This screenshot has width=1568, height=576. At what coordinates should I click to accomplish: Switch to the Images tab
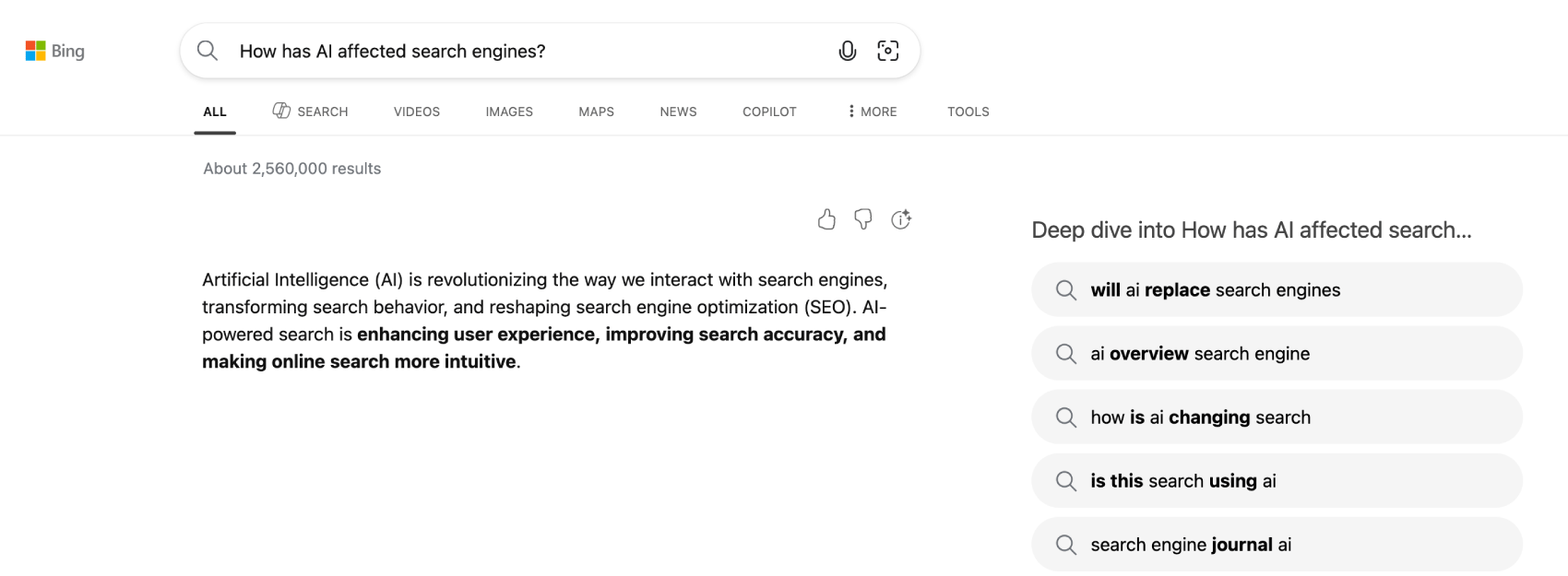(x=509, y=112)
